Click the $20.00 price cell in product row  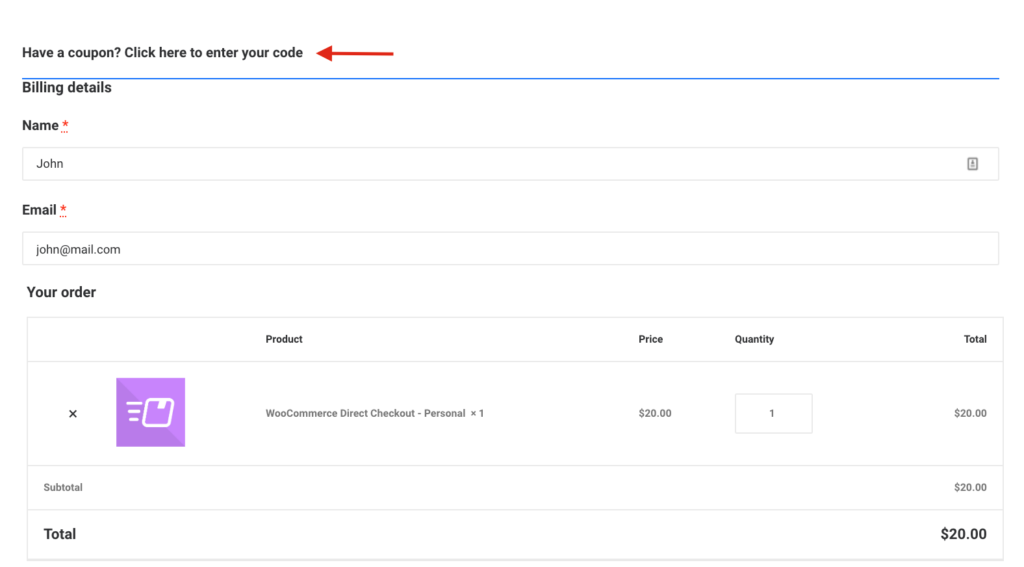(x=655, y=413)
